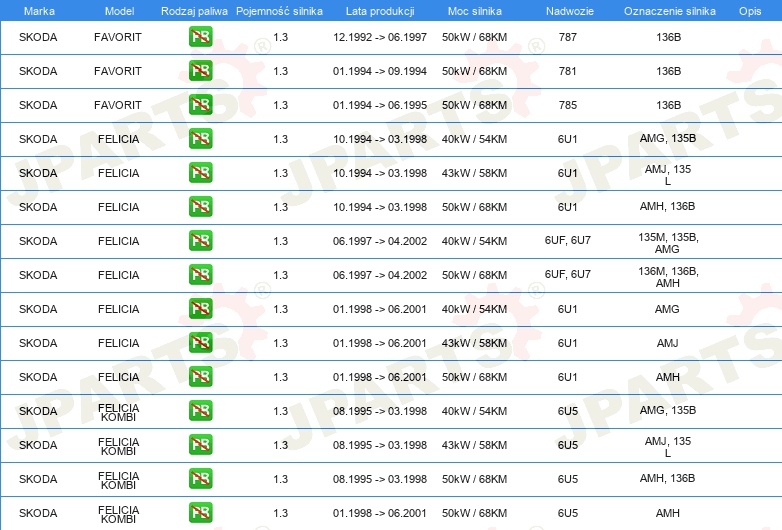
Task: Select the fuel icon for FELICIA KOMBI 08.1995 50kW
Action: point(200,478)
